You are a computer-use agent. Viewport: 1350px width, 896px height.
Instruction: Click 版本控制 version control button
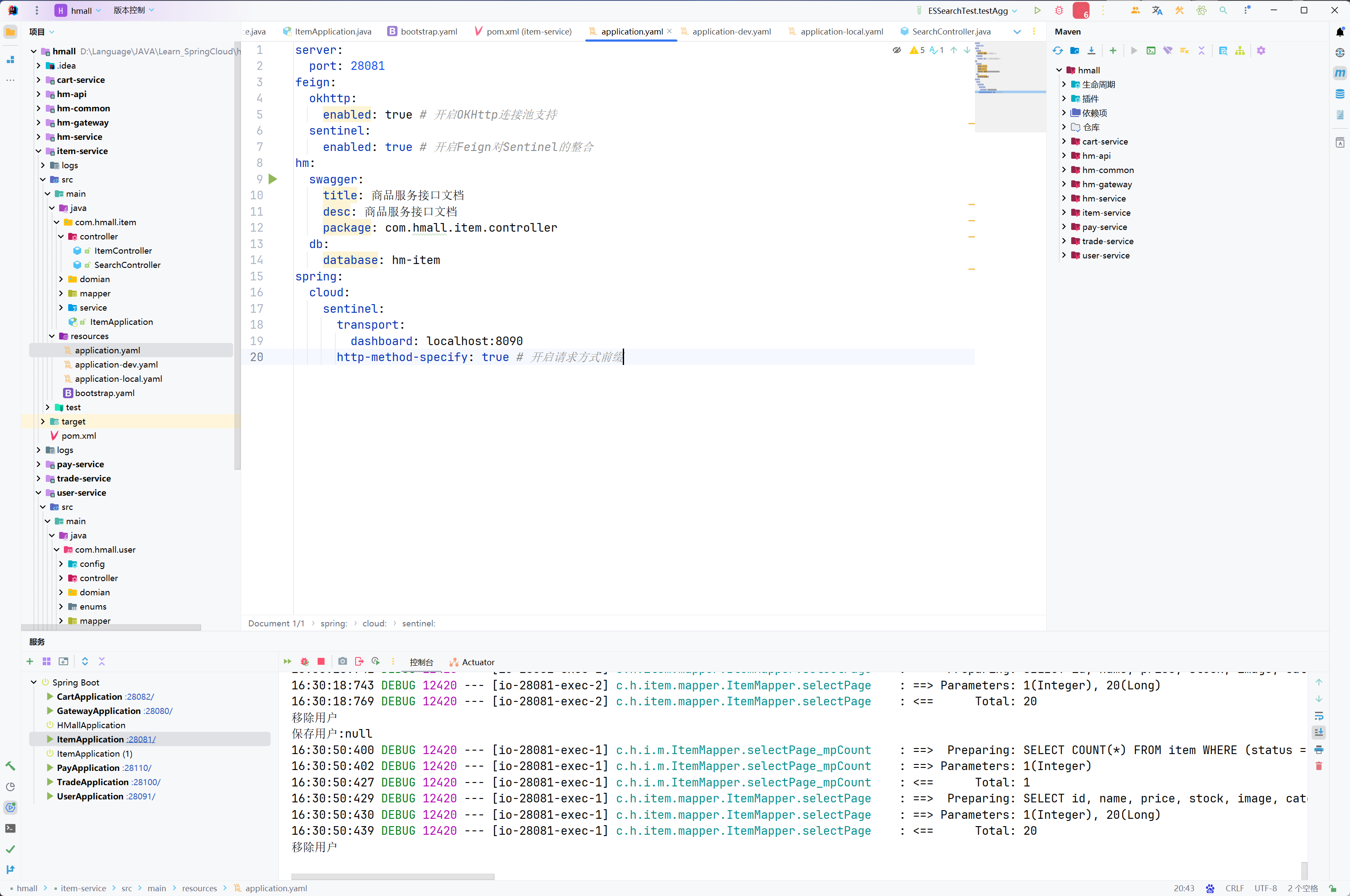click(129, 10)
